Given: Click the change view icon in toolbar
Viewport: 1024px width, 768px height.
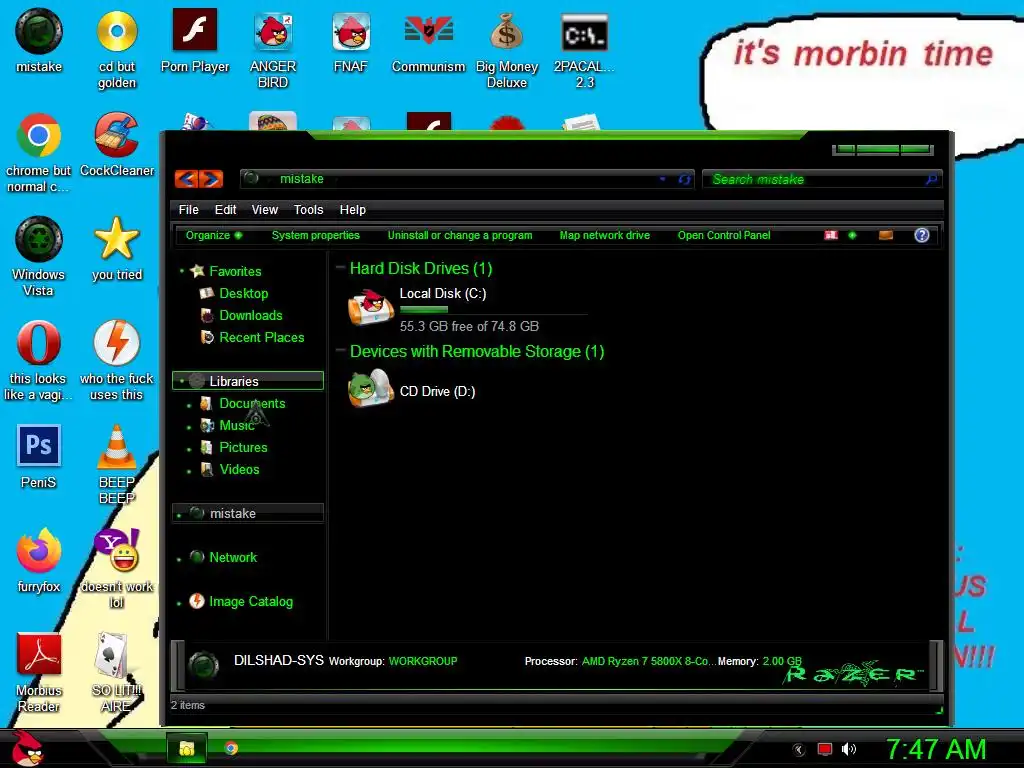Looking at the screenshot, I should point(831,235).
